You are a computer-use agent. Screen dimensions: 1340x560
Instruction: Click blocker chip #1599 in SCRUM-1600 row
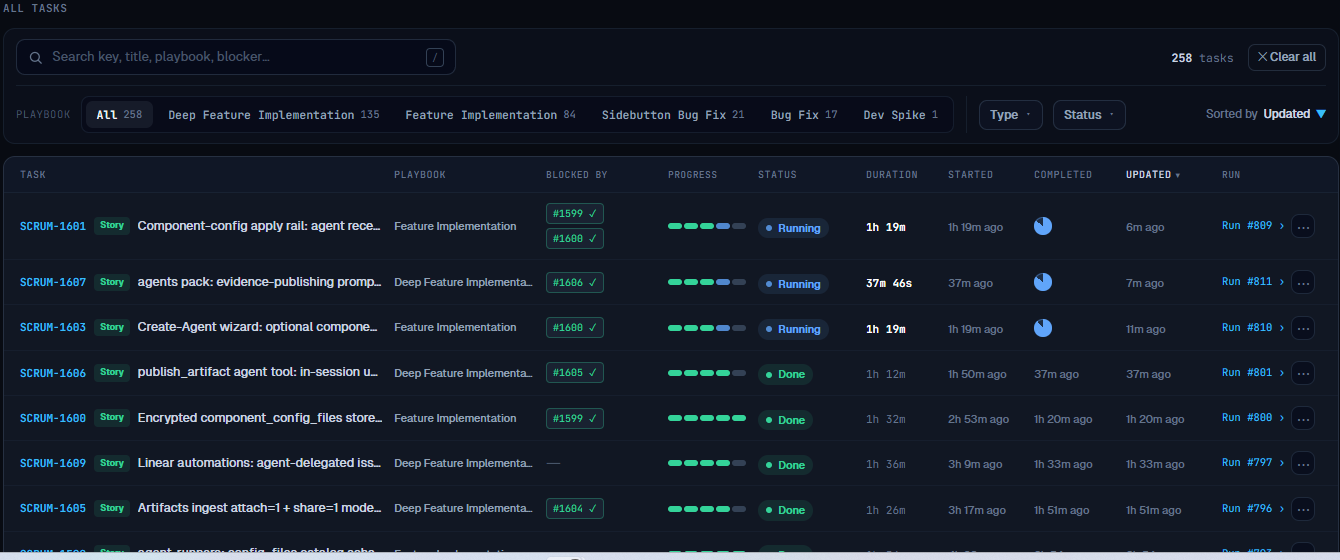point(575,418)
